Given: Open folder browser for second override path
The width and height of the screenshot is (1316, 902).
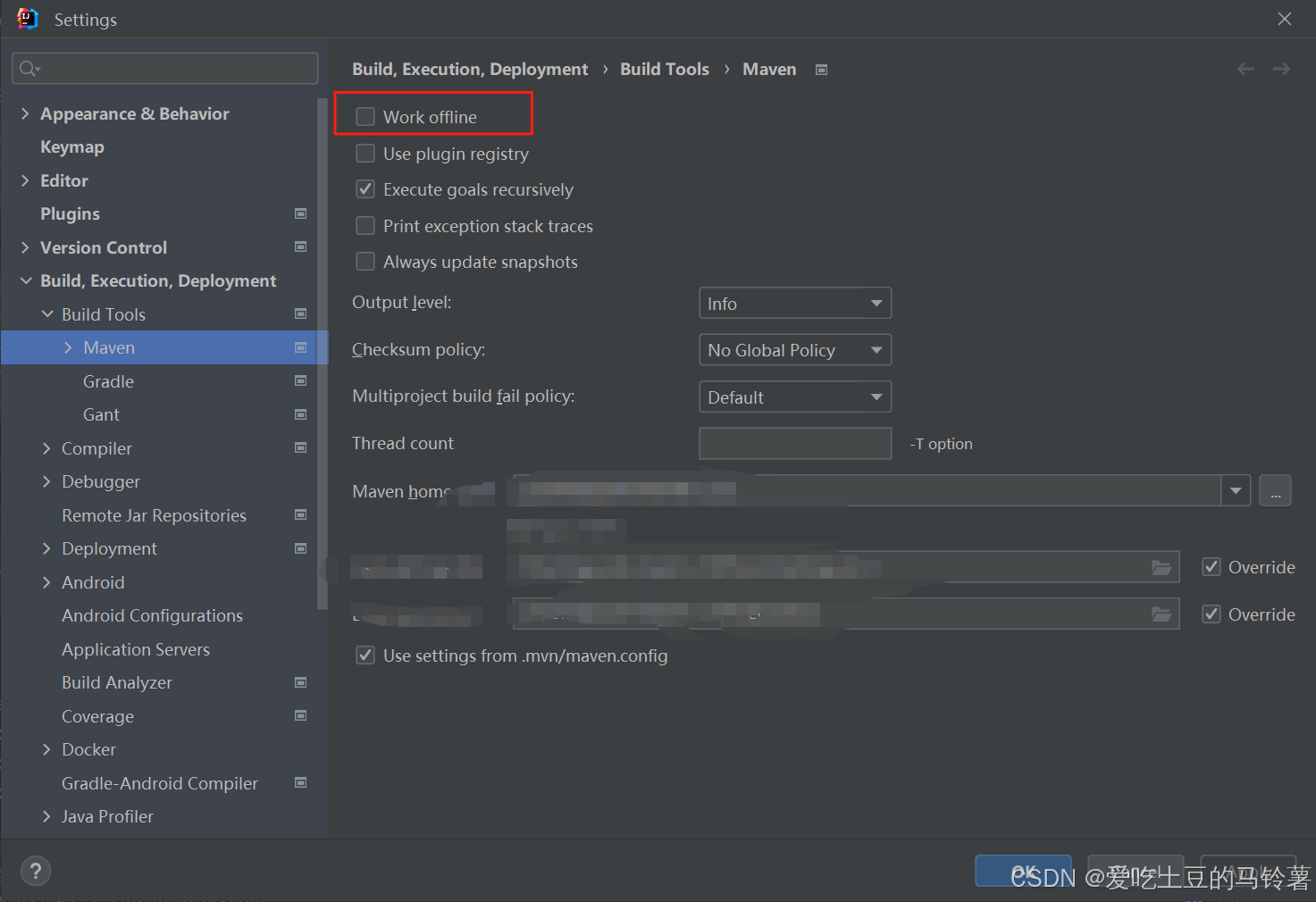Looking at the screenshot, I should (1161, 614).
